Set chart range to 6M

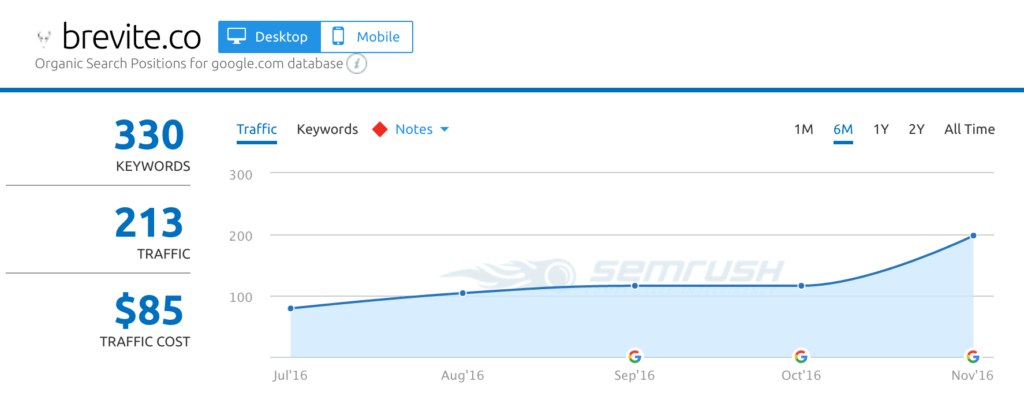tap(843, 129)
